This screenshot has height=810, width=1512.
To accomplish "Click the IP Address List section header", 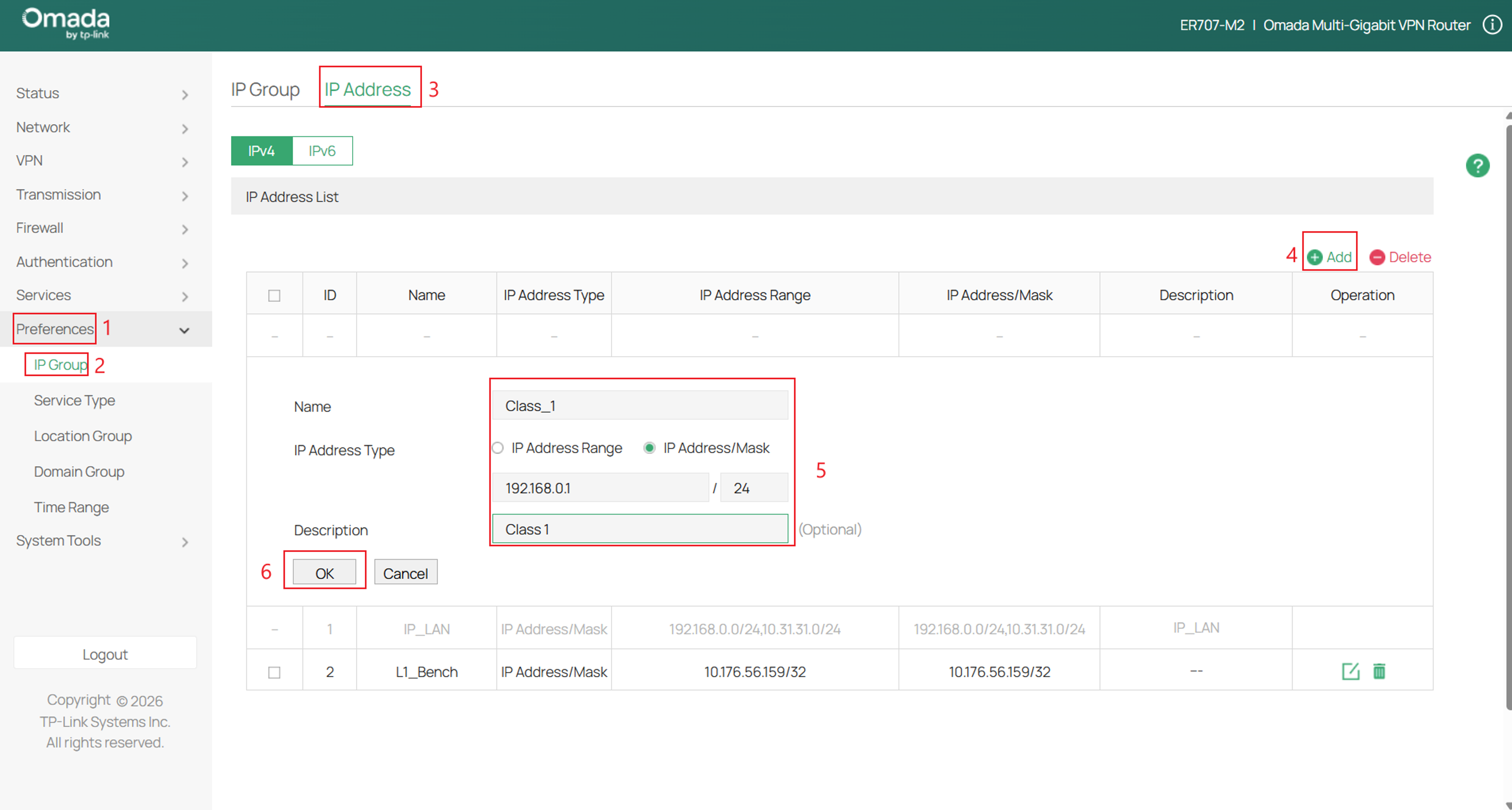I will (831, 197).
